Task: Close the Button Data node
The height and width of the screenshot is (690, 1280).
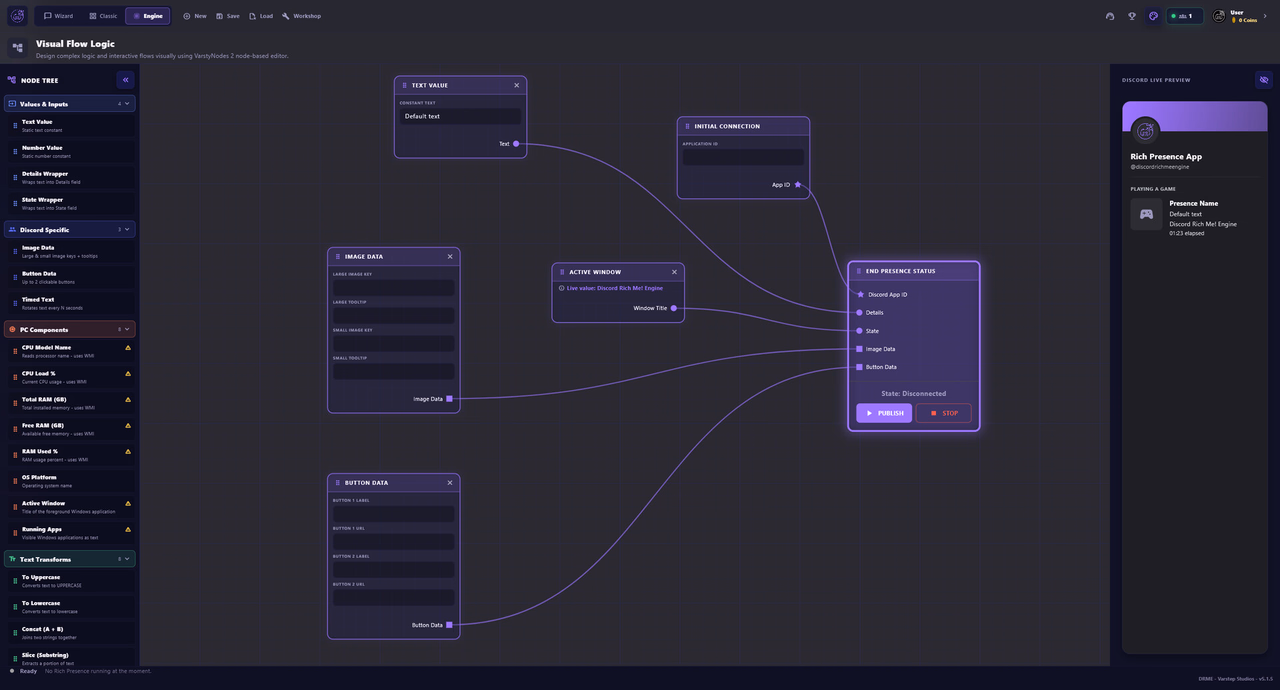Action: (x=450, y=482)
